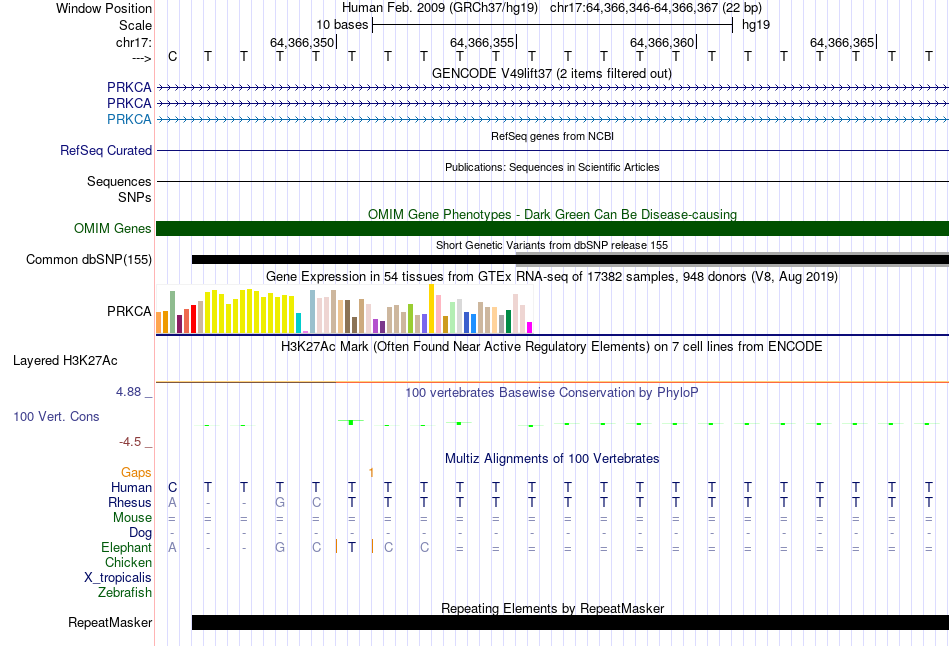Image resolution: width=950 pixels, height=646 pixels.
Task: Click the hg19 label beside scale bar
Action: pos(756,25)
